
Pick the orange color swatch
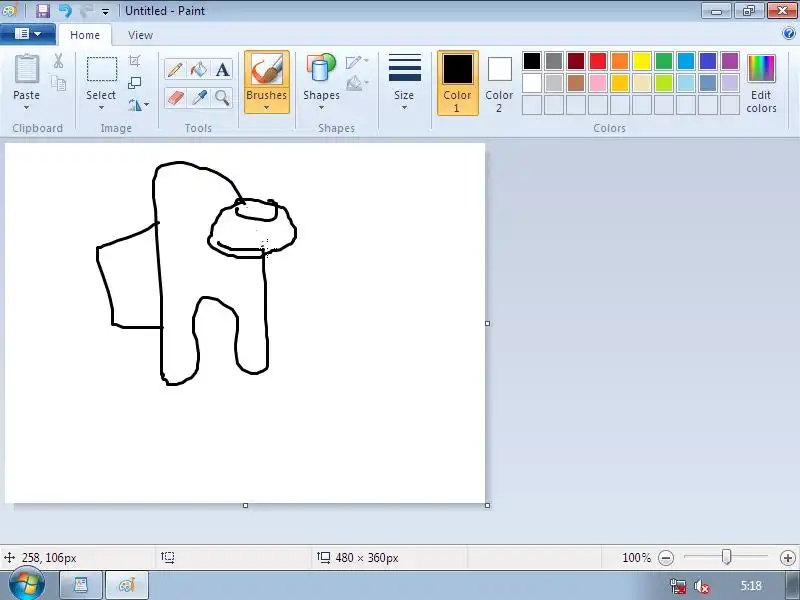[x=620, y=61]
